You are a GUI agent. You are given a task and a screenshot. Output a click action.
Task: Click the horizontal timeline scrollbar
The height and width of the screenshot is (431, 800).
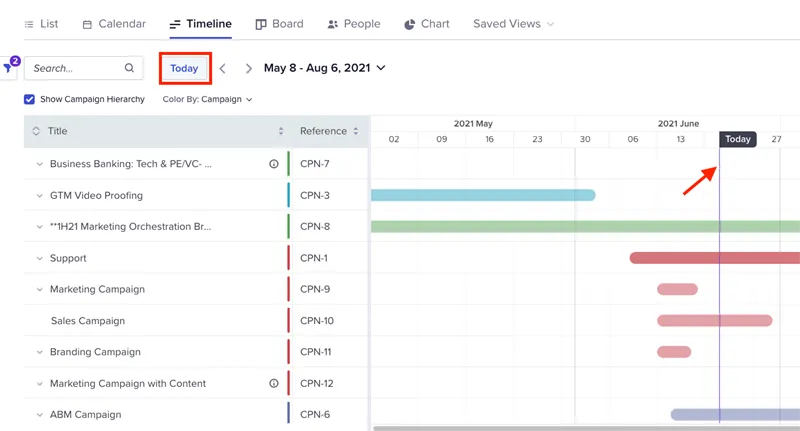586,428
